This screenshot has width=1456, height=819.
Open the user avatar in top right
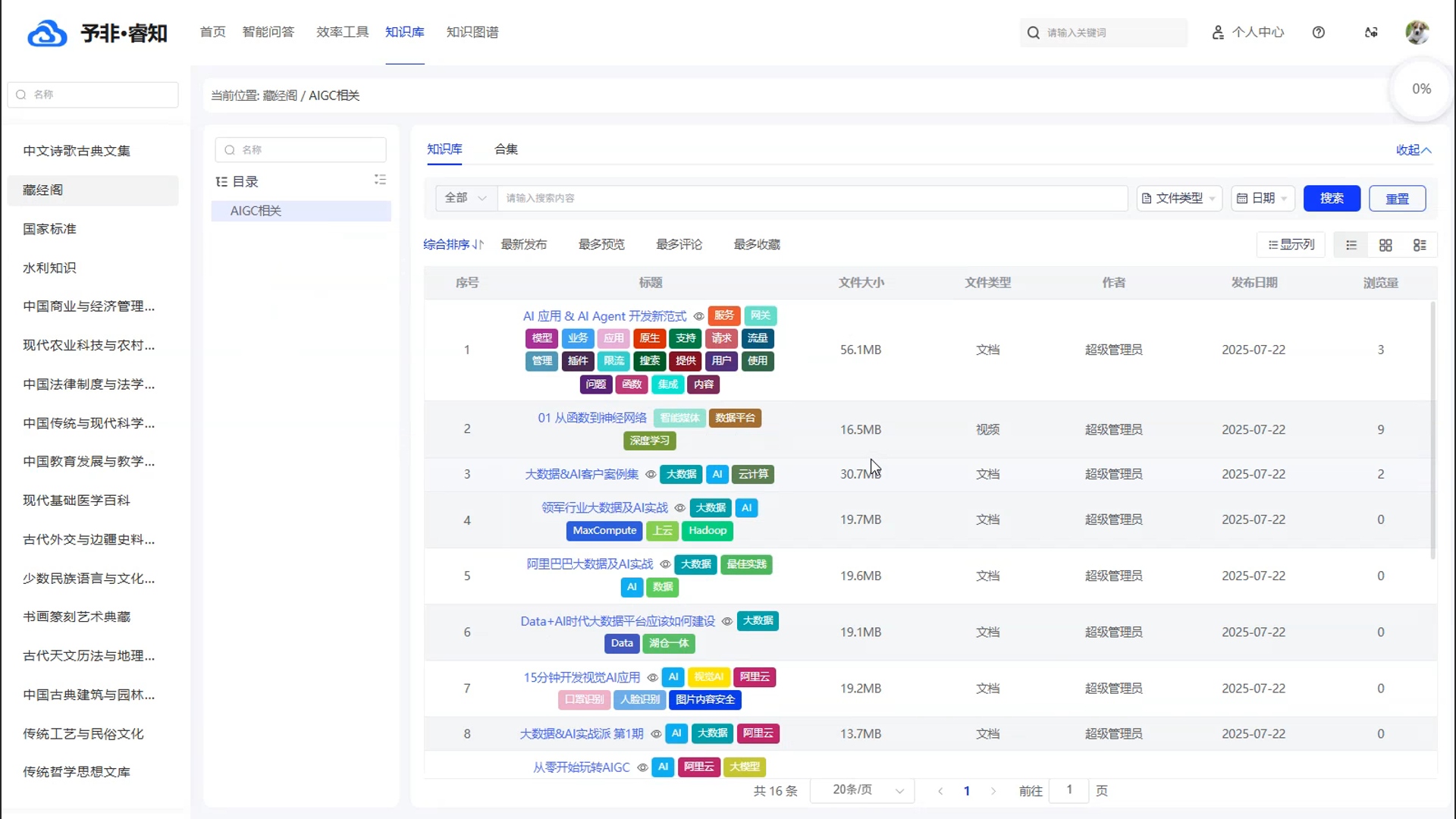[x=1417, y=33]
